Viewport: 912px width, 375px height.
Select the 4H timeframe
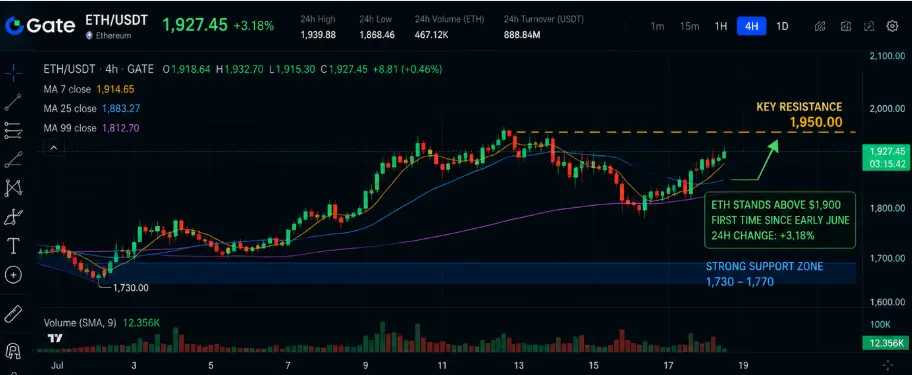[x=751, y=26]
